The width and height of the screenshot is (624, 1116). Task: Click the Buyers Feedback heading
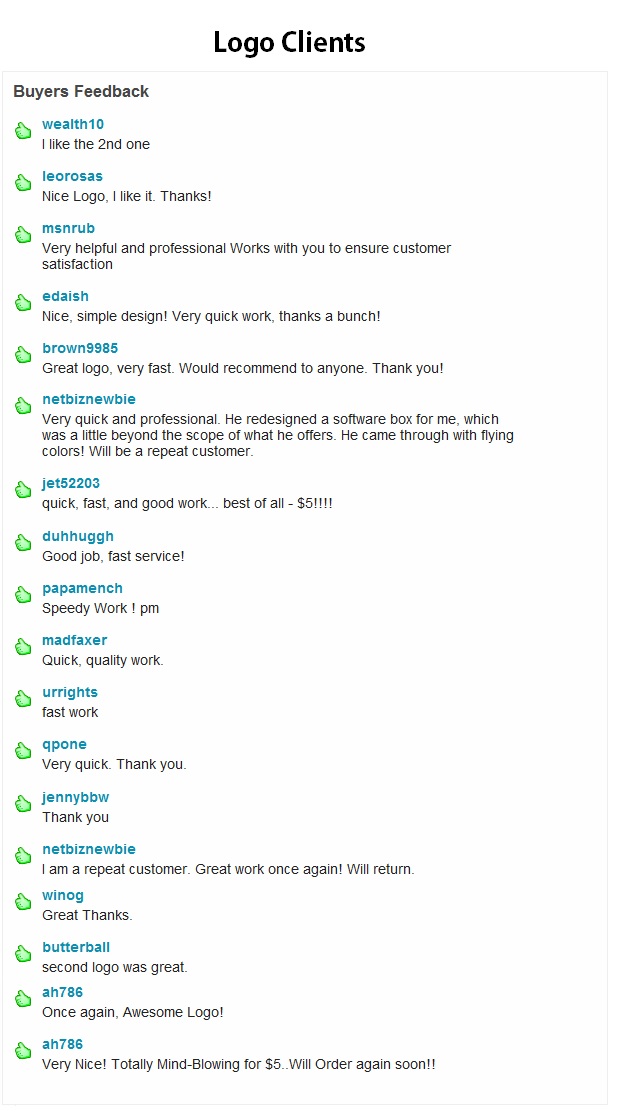(81, 92)
